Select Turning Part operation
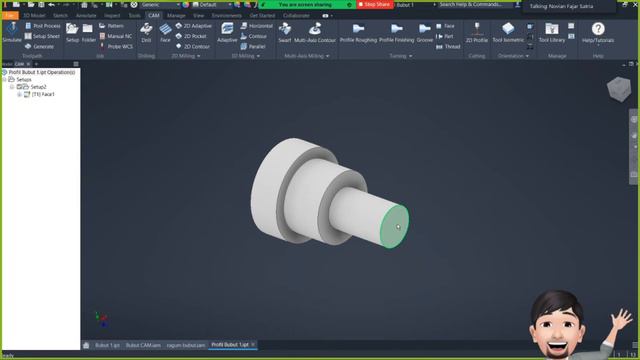Viewport: 640px width, 360px height. pos(444,36)
